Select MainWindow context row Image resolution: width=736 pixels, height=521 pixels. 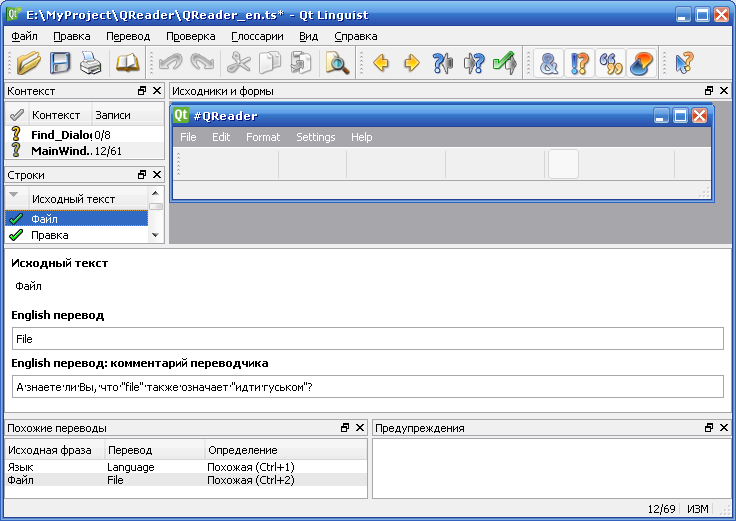pos(84,151)
